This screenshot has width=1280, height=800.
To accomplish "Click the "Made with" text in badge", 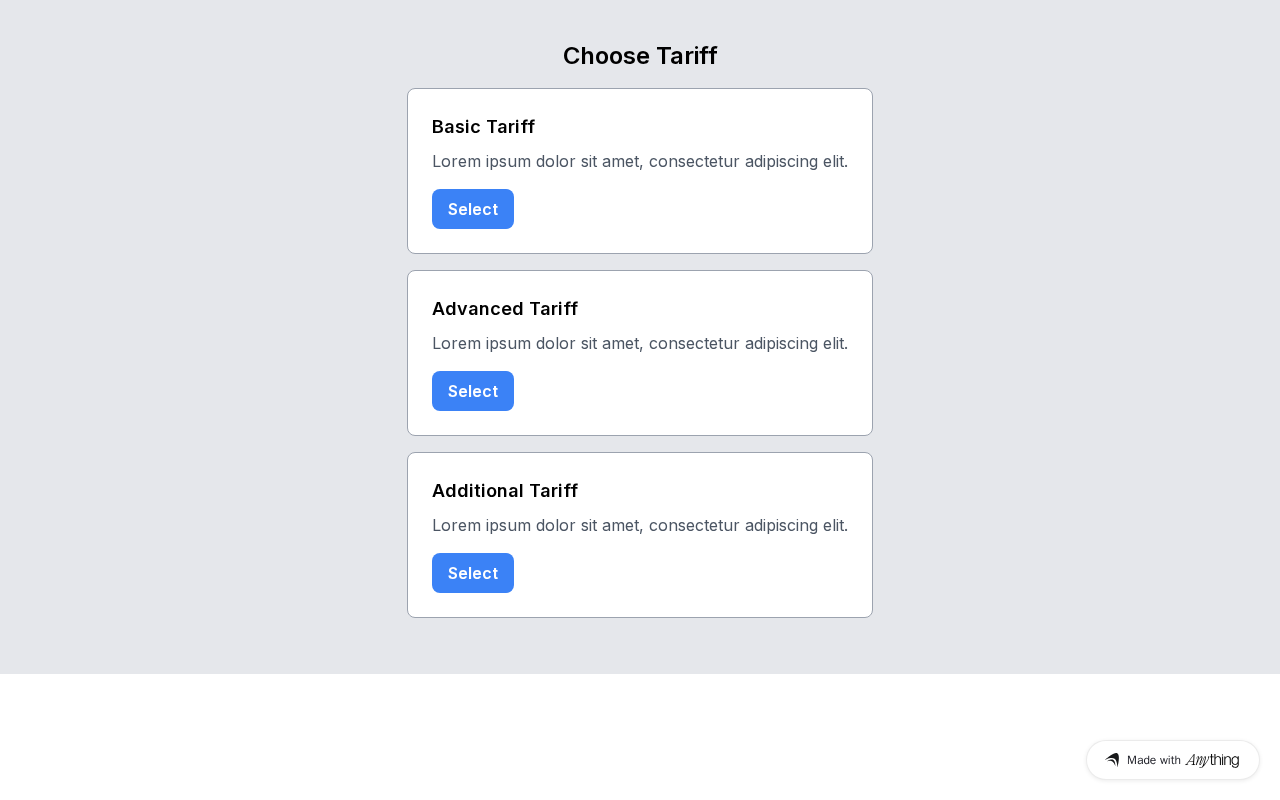I will (x=1153, y=760).
